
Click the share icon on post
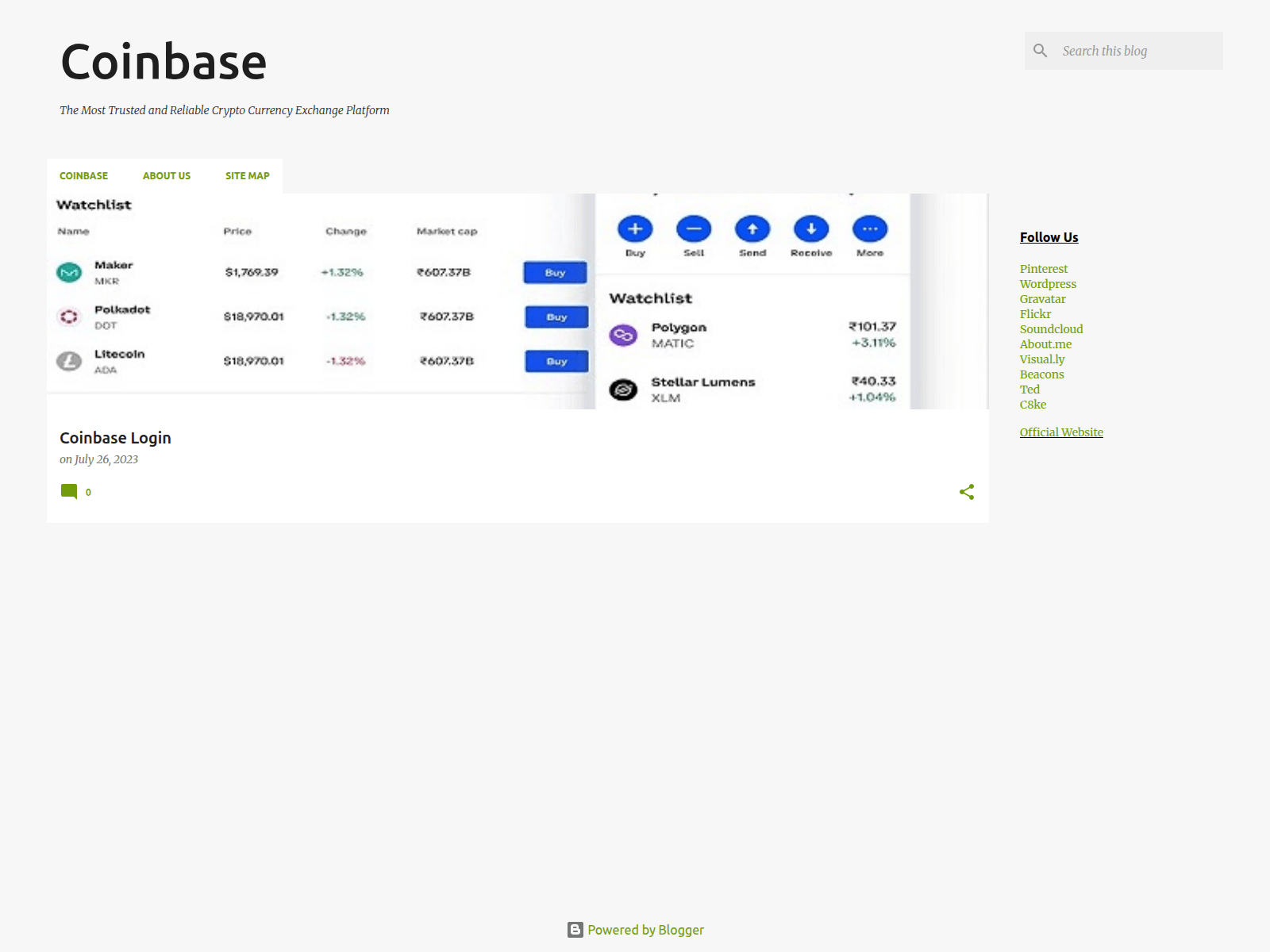(967, 492)
